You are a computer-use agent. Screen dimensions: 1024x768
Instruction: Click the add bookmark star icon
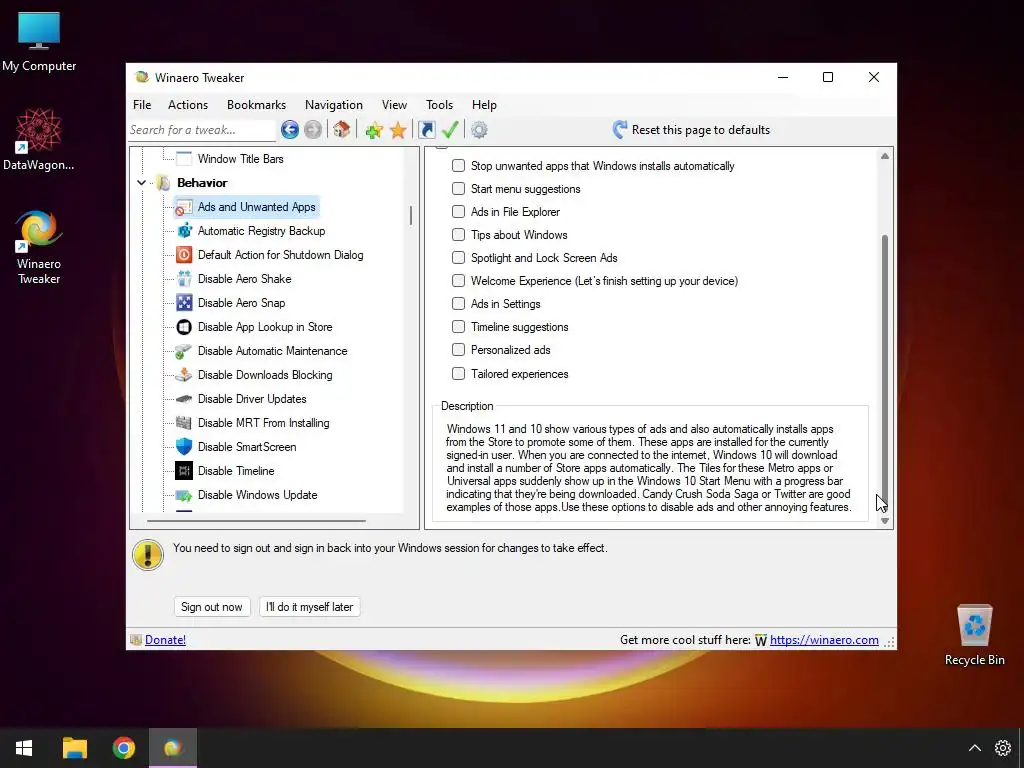coord(374,130)
